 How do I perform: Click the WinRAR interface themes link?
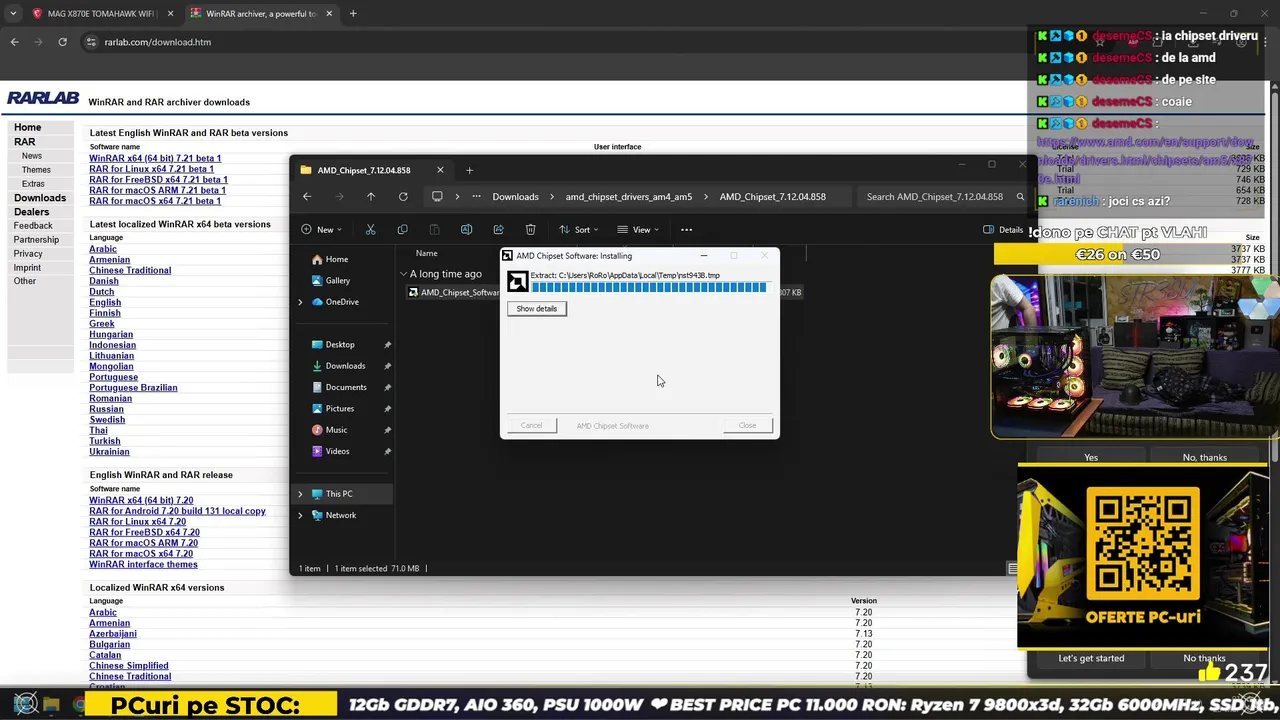(x=143, y=564)
